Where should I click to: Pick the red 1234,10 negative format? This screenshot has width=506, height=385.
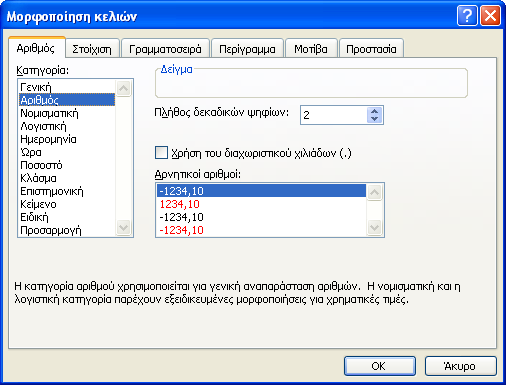pyautogui.click(x=180, y=204)
